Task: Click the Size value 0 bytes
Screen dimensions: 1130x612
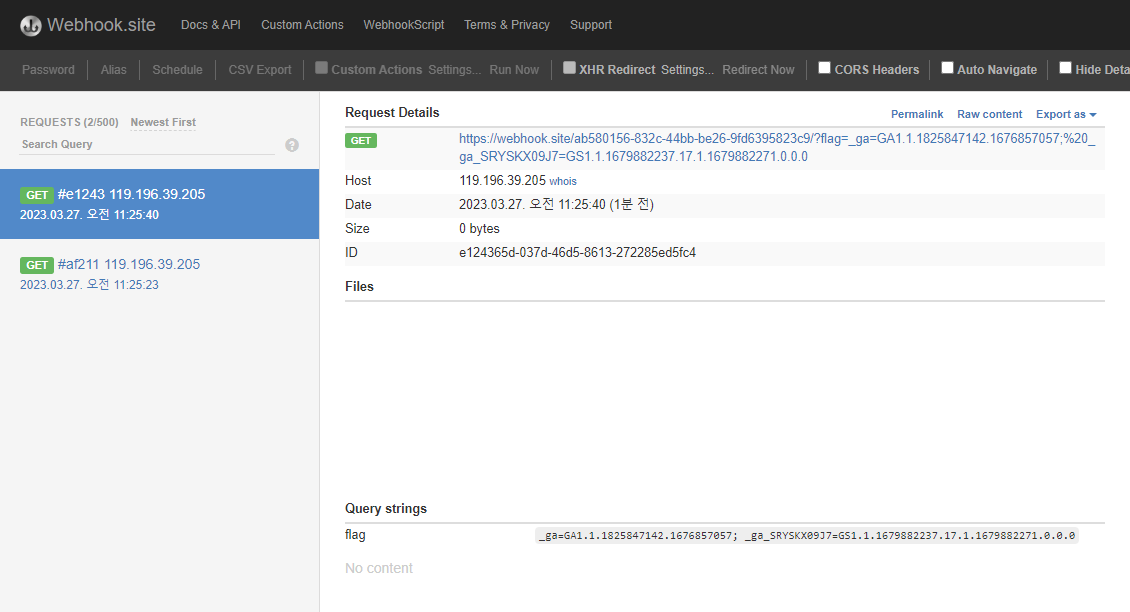Action: pos(479,229)
